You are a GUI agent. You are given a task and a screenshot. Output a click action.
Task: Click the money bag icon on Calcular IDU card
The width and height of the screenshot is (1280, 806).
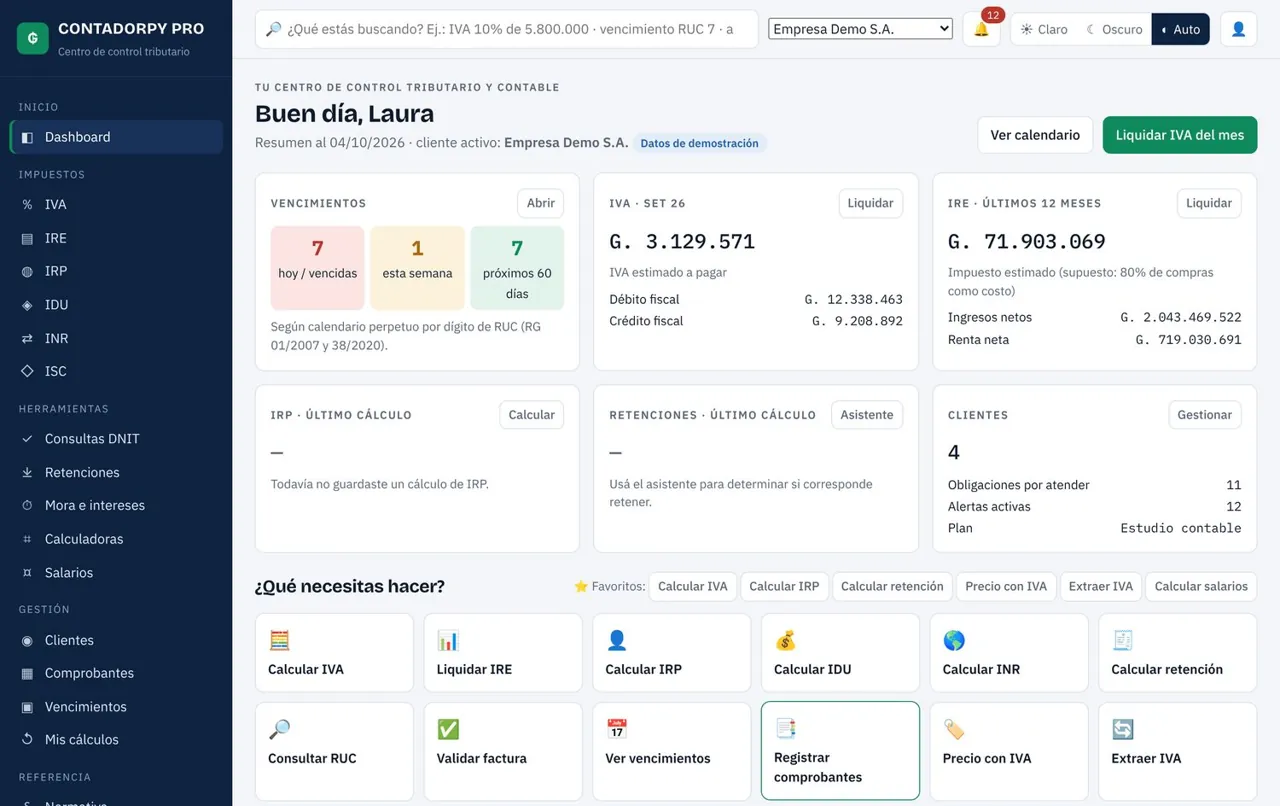tap(786, 640)
